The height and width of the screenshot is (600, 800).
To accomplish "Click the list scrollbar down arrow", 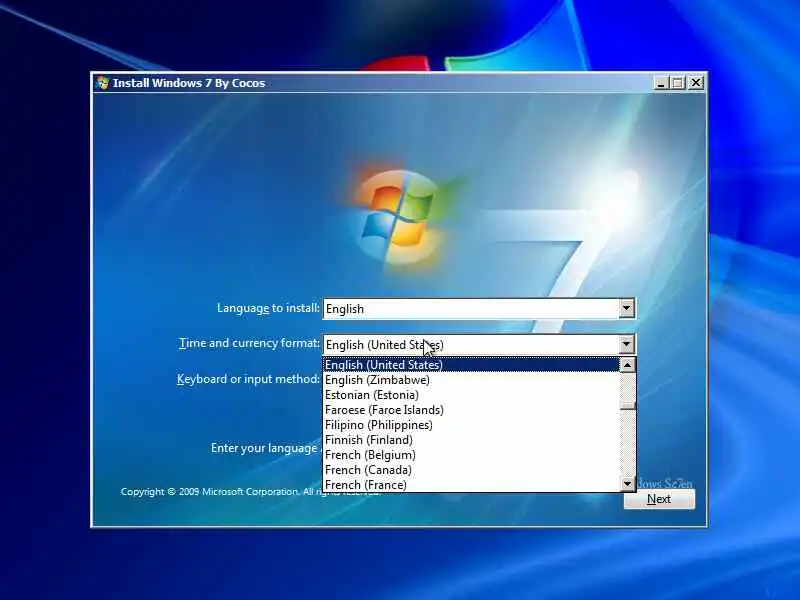I will click(x=628, y=483).
